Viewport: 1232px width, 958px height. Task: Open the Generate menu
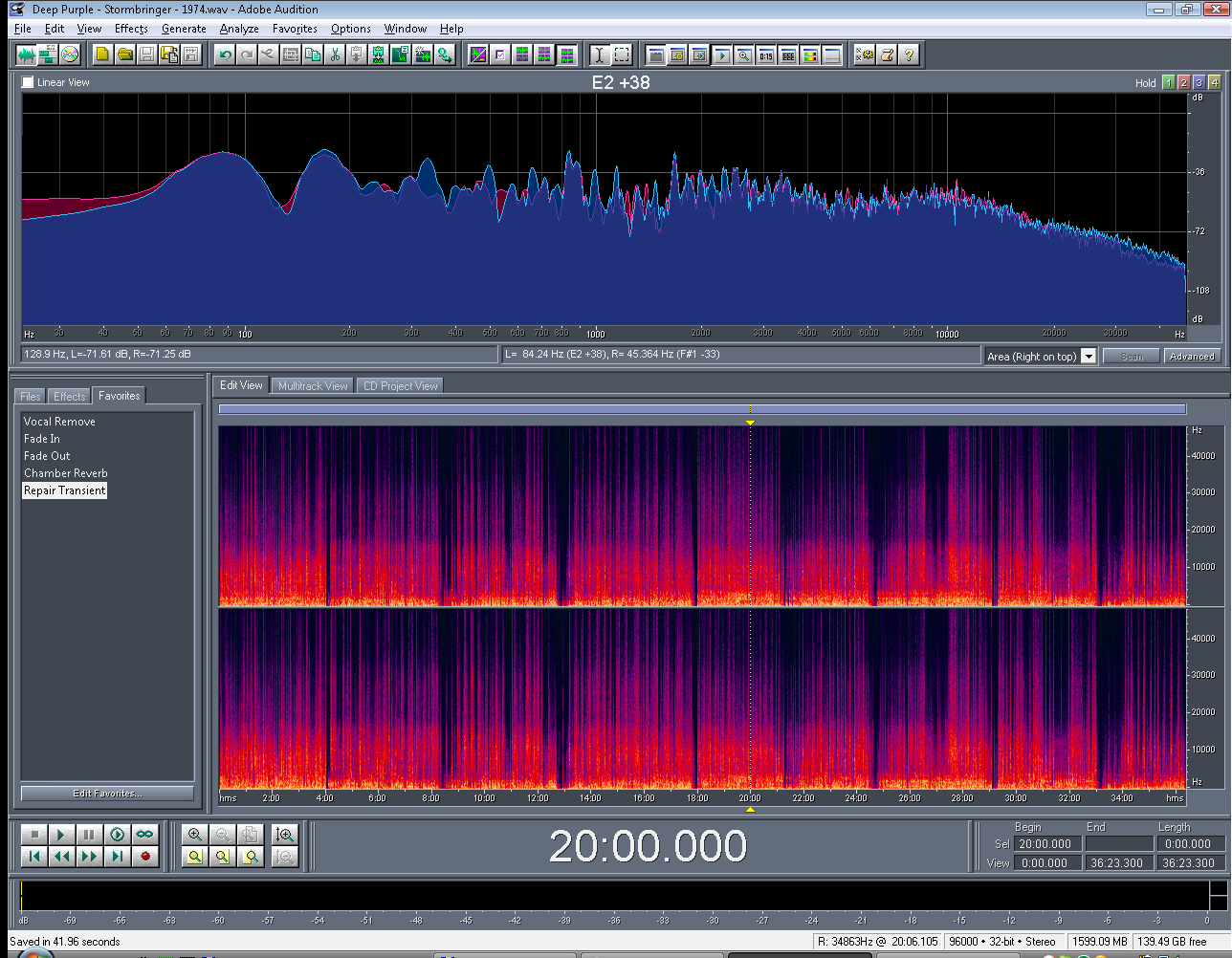coord(184,29)
